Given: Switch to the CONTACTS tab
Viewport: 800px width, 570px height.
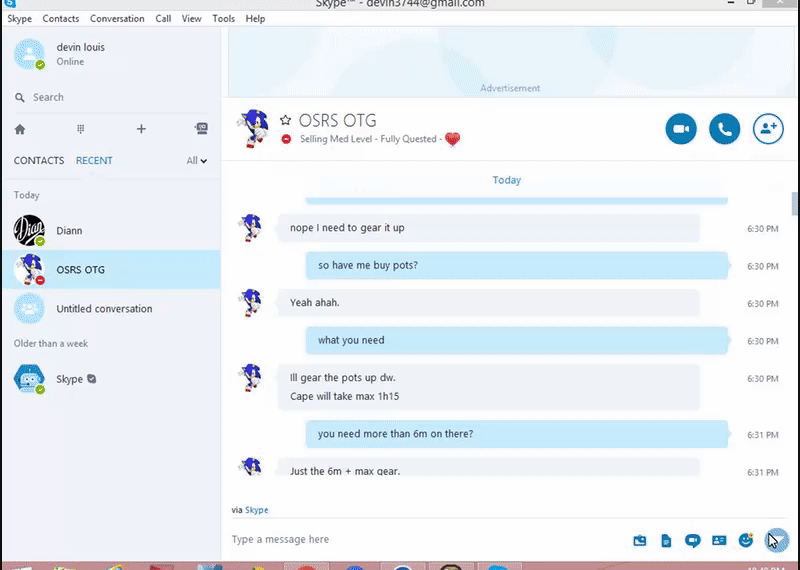Looking at the screenshot, I should pos(39,161).
